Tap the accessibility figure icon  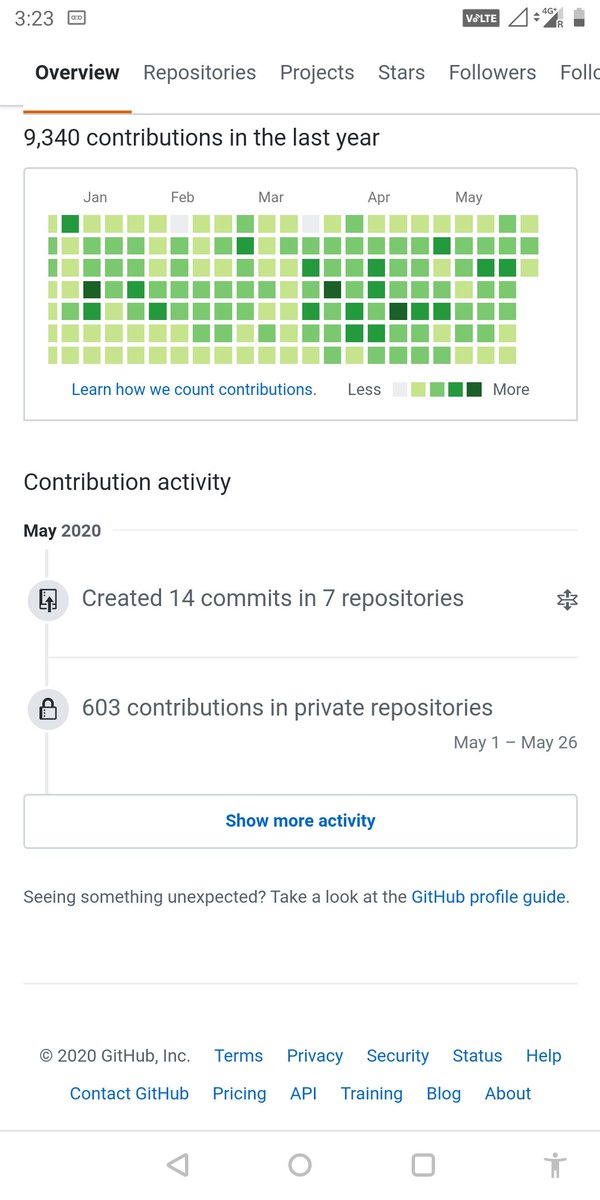555,1165
